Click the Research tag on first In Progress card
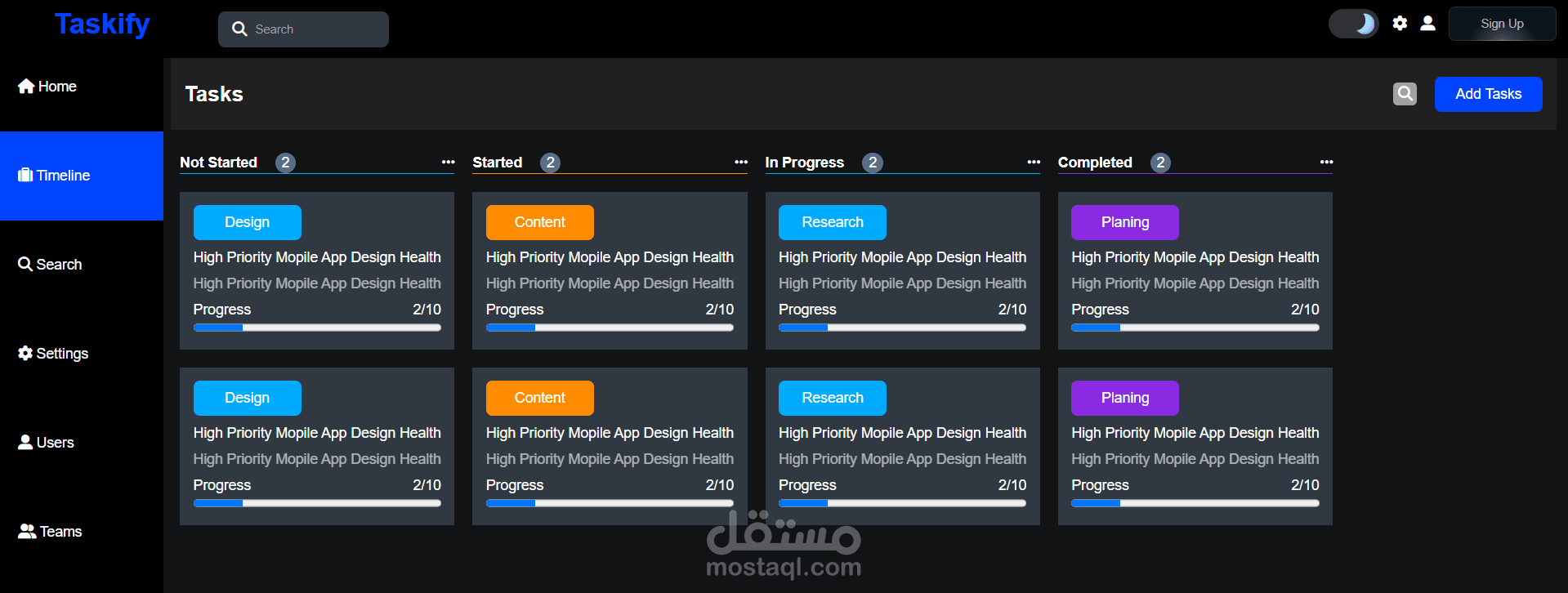This screenshot has width=1568, height=593. [832, 222]
